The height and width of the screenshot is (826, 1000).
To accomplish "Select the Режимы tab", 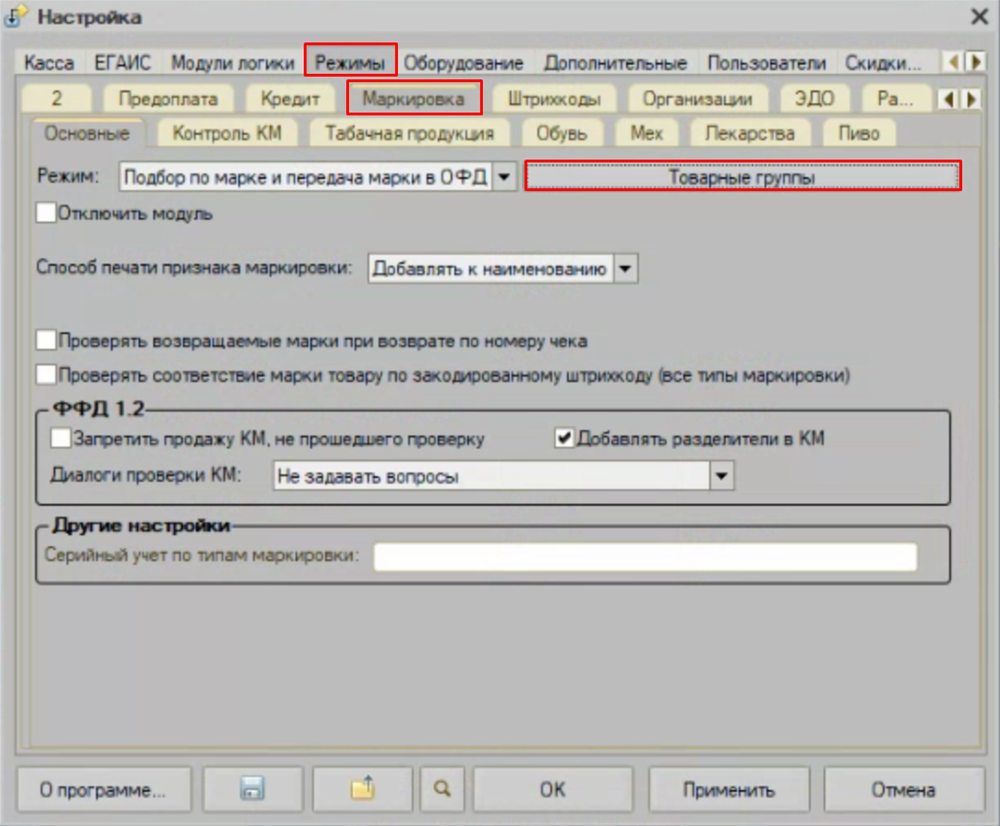I will 350,62.
